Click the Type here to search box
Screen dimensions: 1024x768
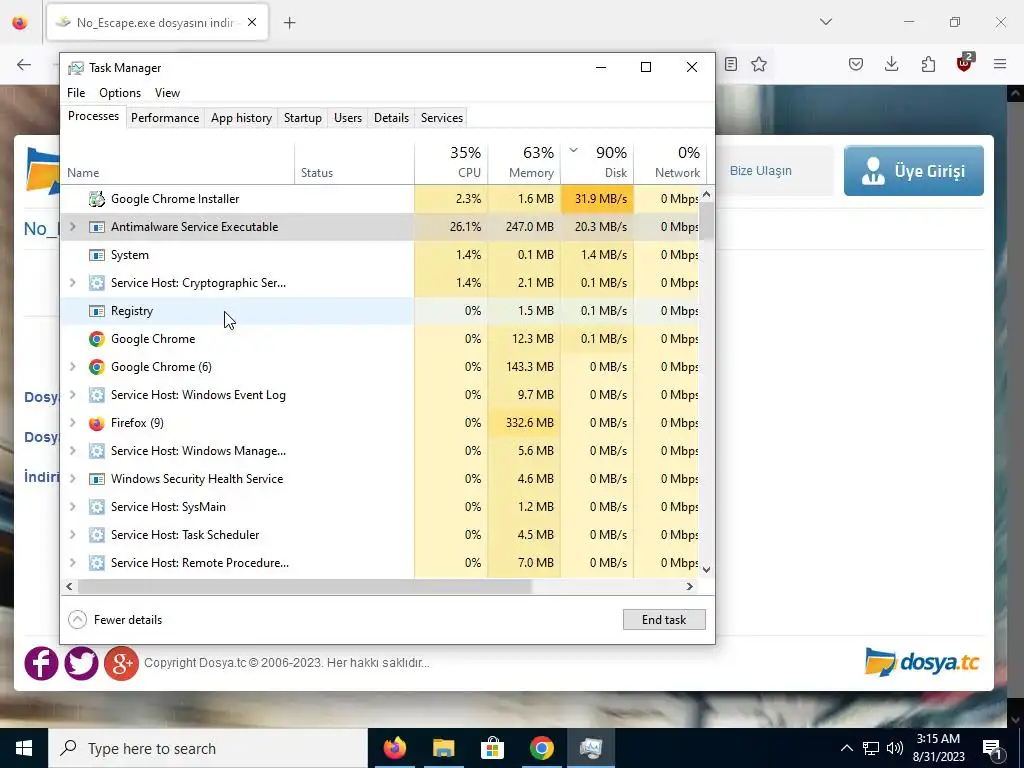coord(208,748)
